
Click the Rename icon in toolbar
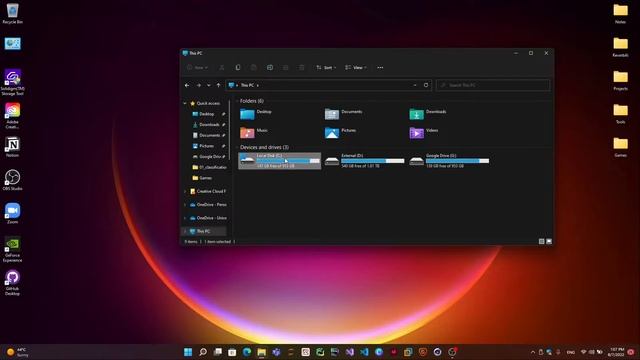270,68
